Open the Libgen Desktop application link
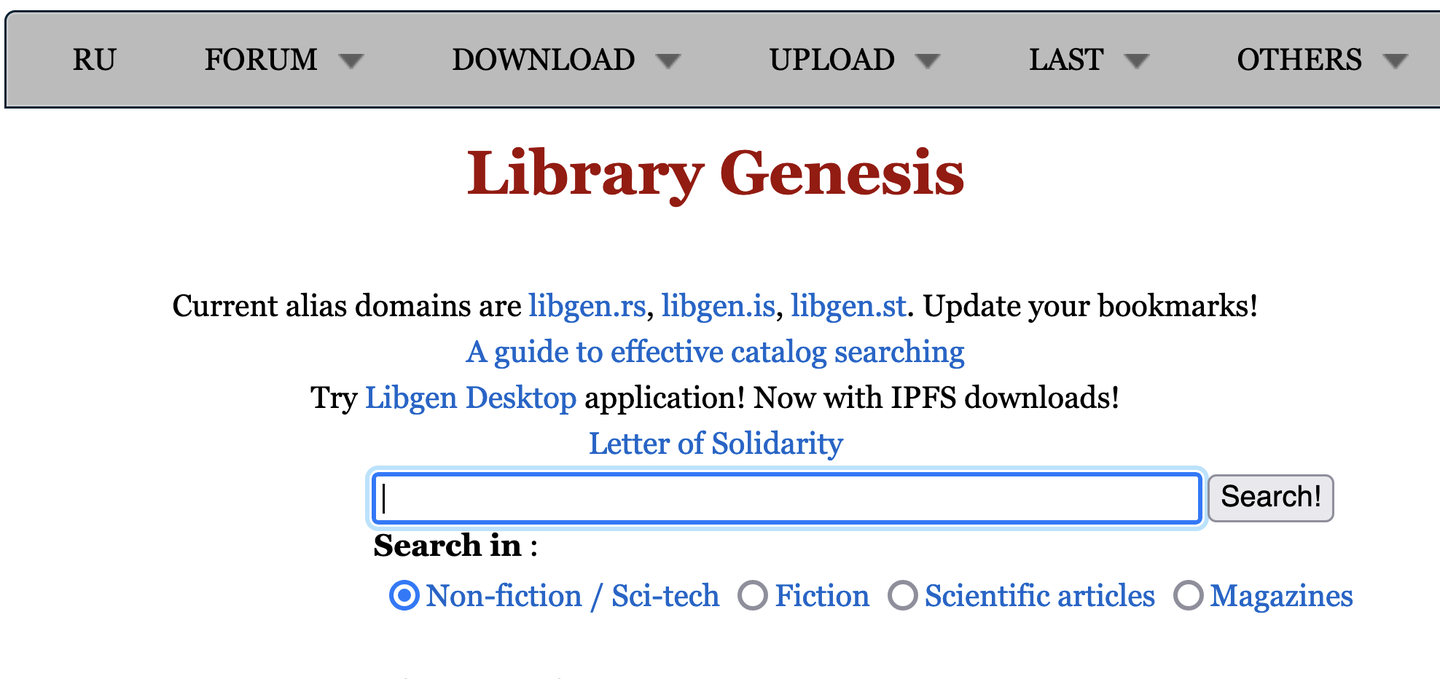1440x679 pixels. coord(470,398)
